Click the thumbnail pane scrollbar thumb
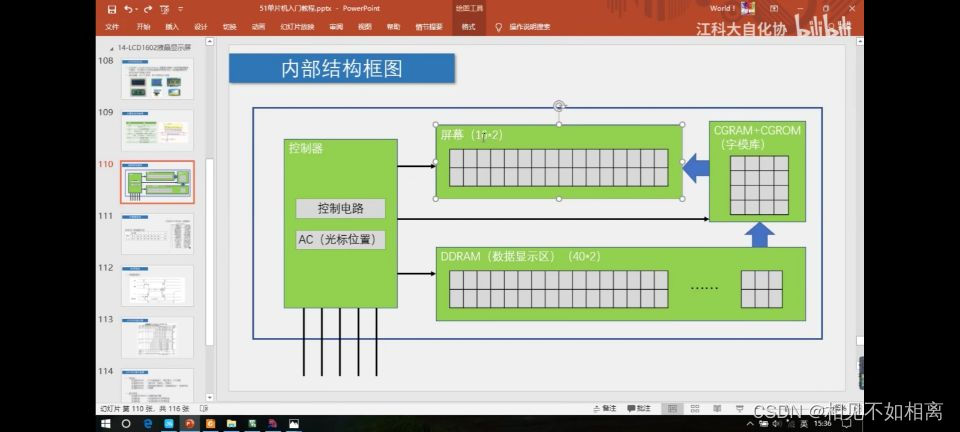Screen dimensions: 960x432 209,252
